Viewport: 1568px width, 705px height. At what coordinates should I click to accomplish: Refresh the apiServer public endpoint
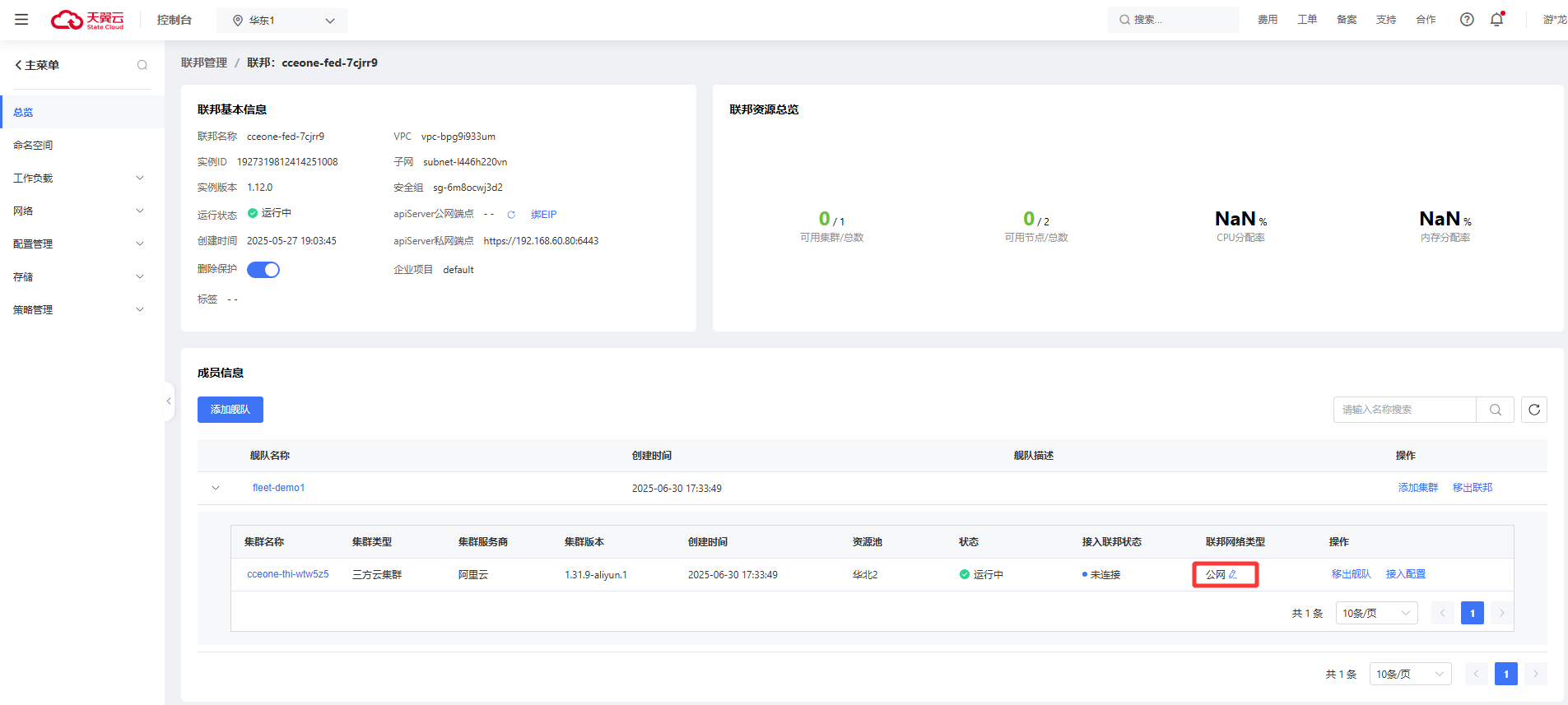click(511, 215)
